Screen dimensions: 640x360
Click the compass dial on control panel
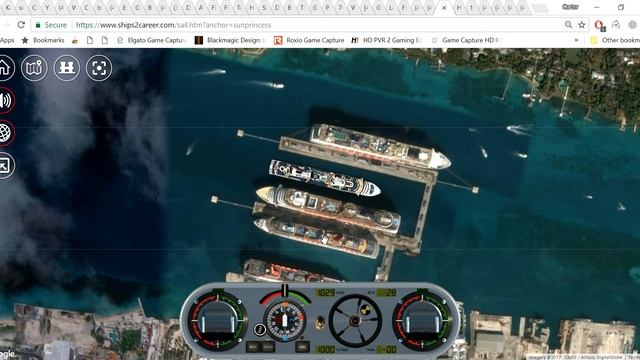click(x=285, y=320)
